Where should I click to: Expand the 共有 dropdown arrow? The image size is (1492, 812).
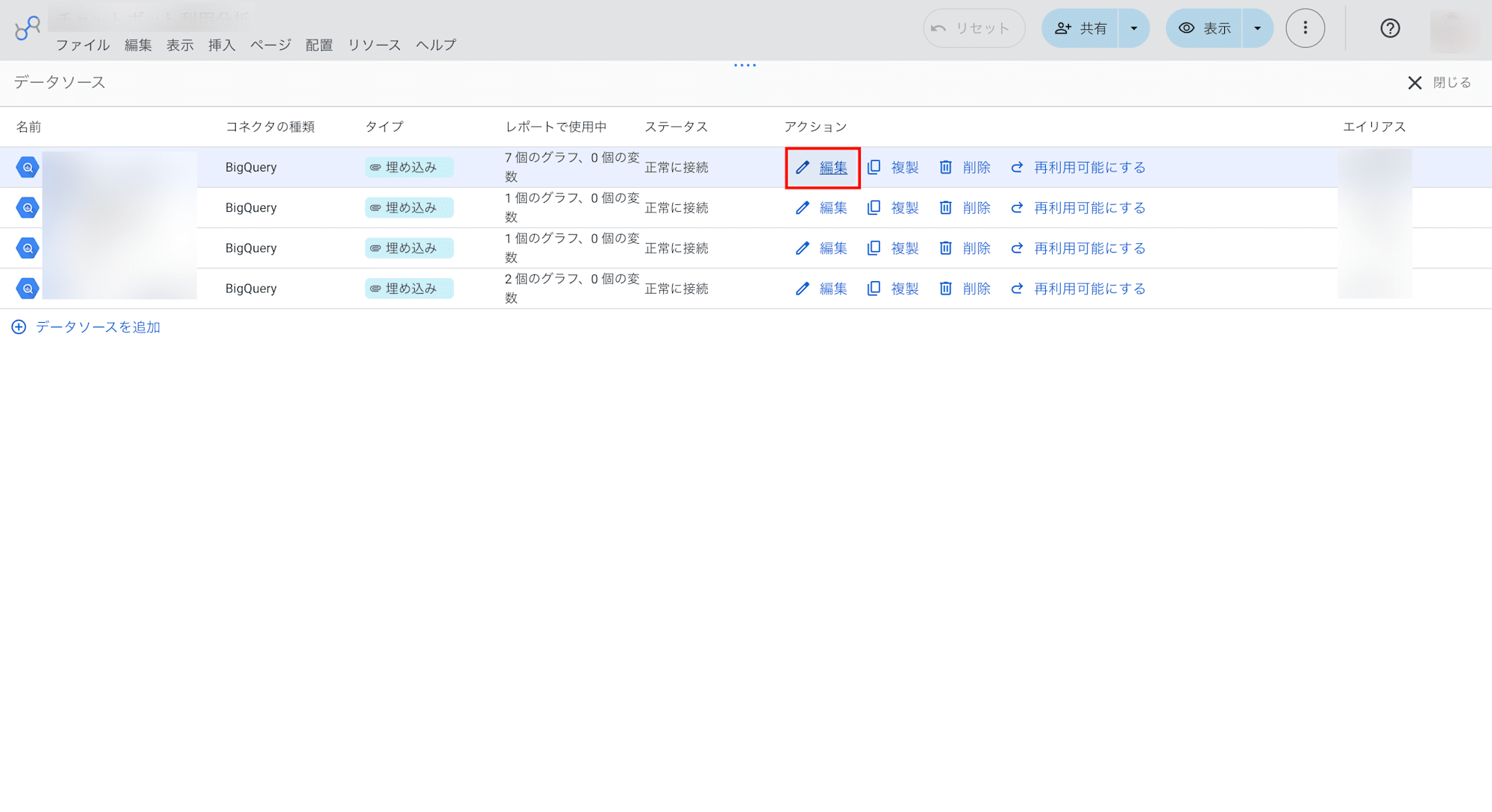point(1134,28)
